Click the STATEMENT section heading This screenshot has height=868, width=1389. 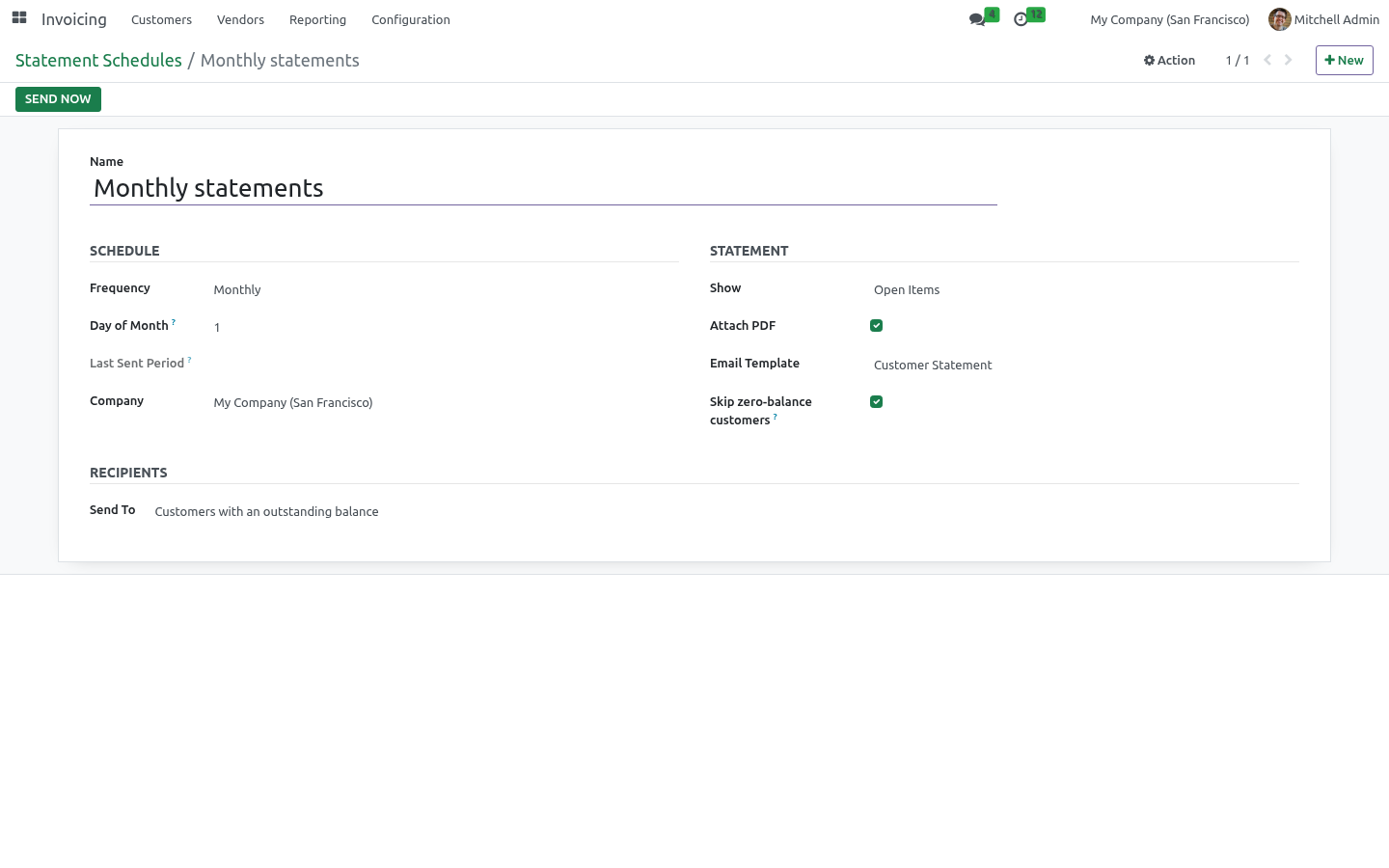pos(749,251)
